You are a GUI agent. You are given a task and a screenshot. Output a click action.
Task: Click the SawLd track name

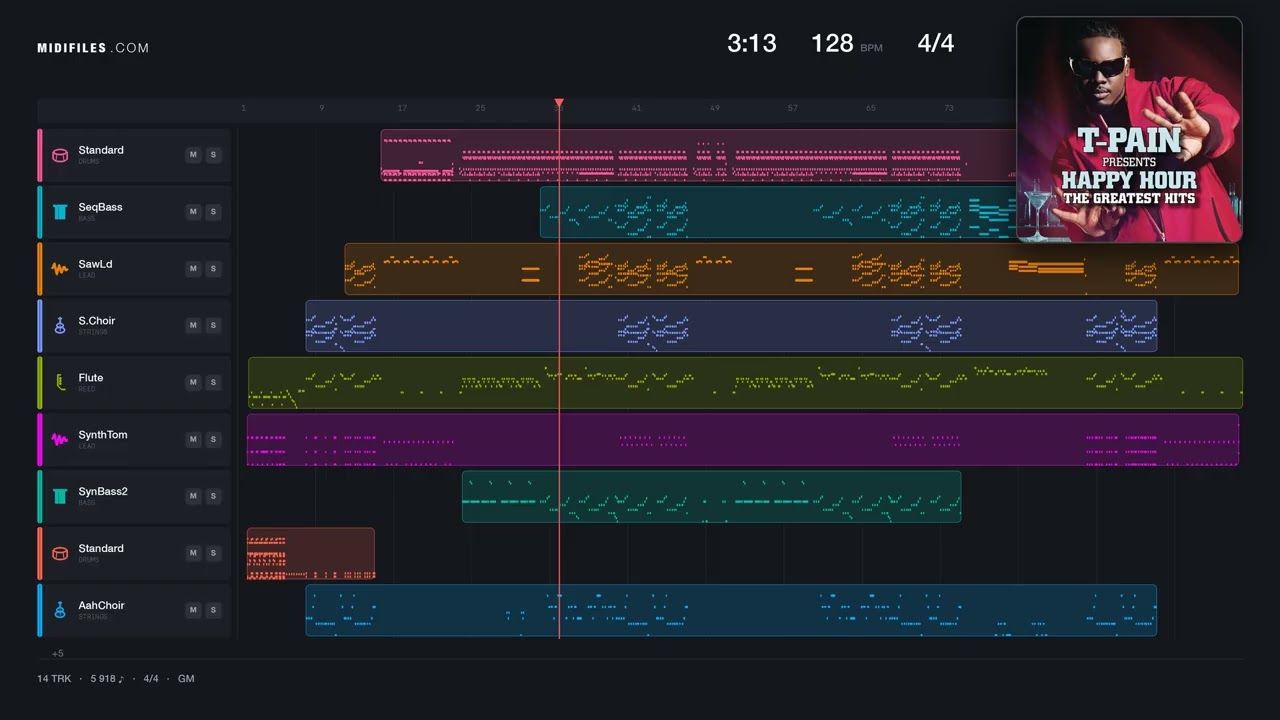point(95,264)
